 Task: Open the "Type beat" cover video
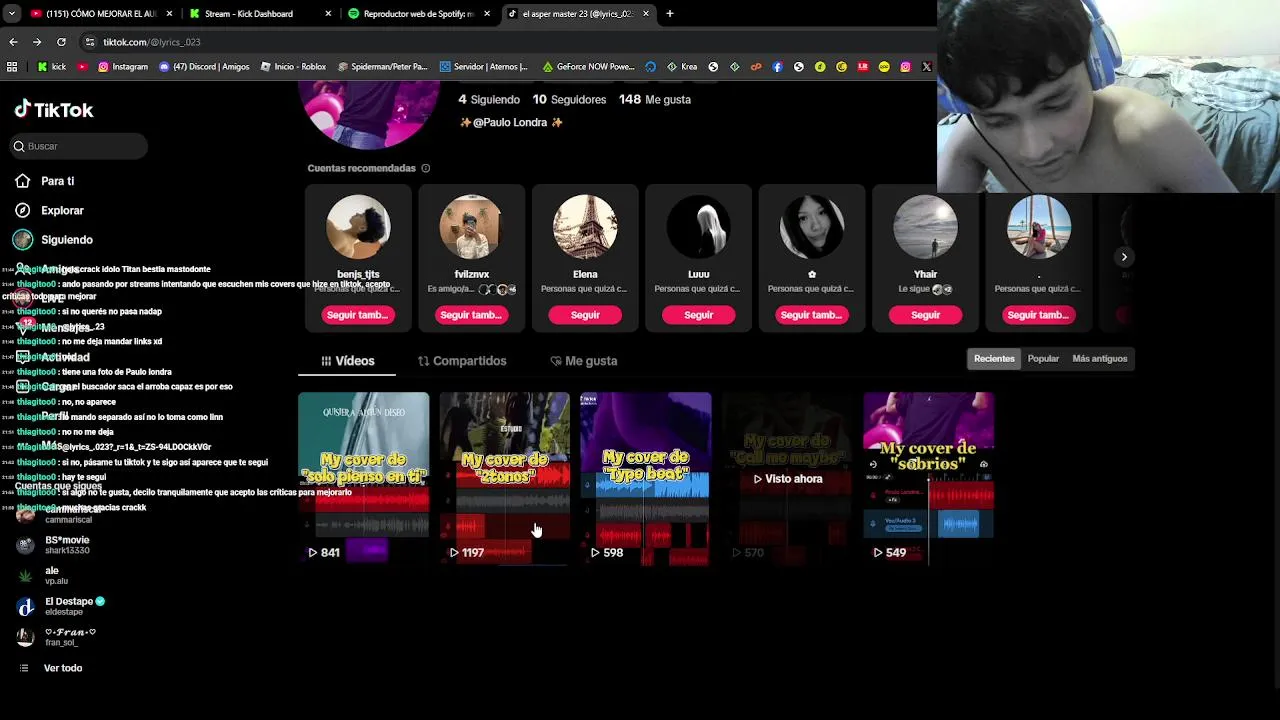[646, 478]
